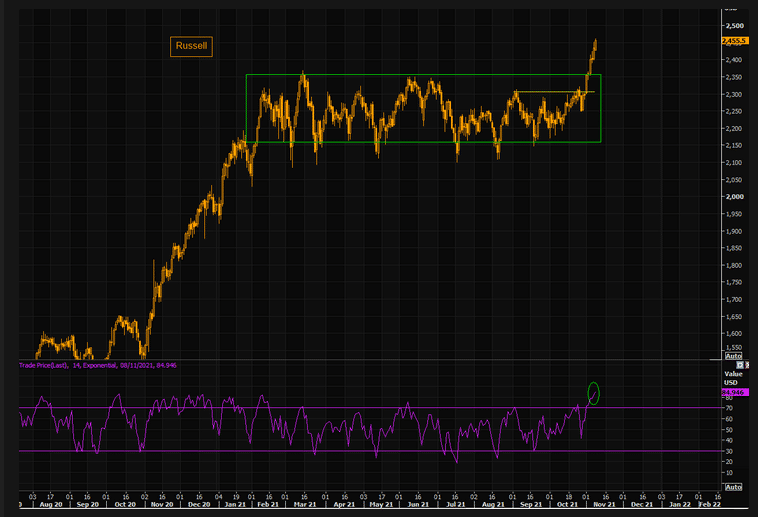Click the 1,600 price axis label
This screenshot has height=517, width=758.
734,334
